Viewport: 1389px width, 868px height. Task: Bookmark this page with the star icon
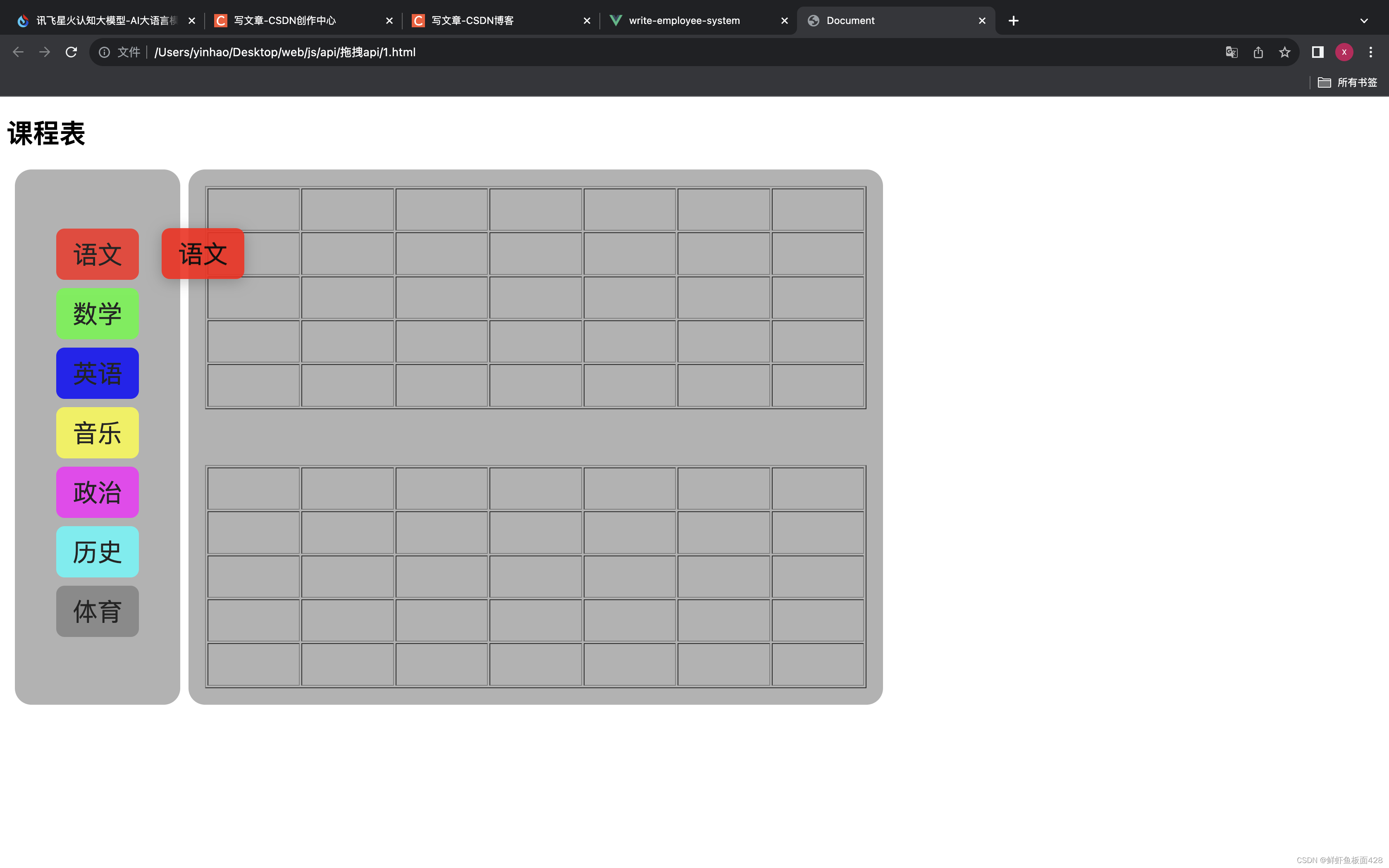[1284, 52]
